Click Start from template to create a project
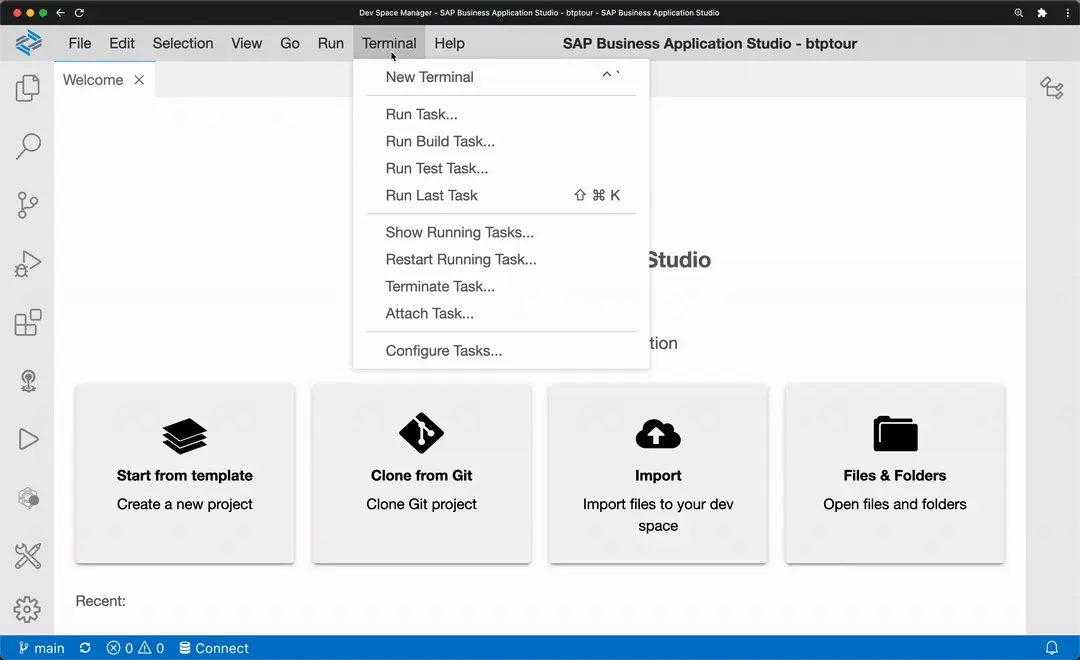1080x660 pixels. click(184, 475)
